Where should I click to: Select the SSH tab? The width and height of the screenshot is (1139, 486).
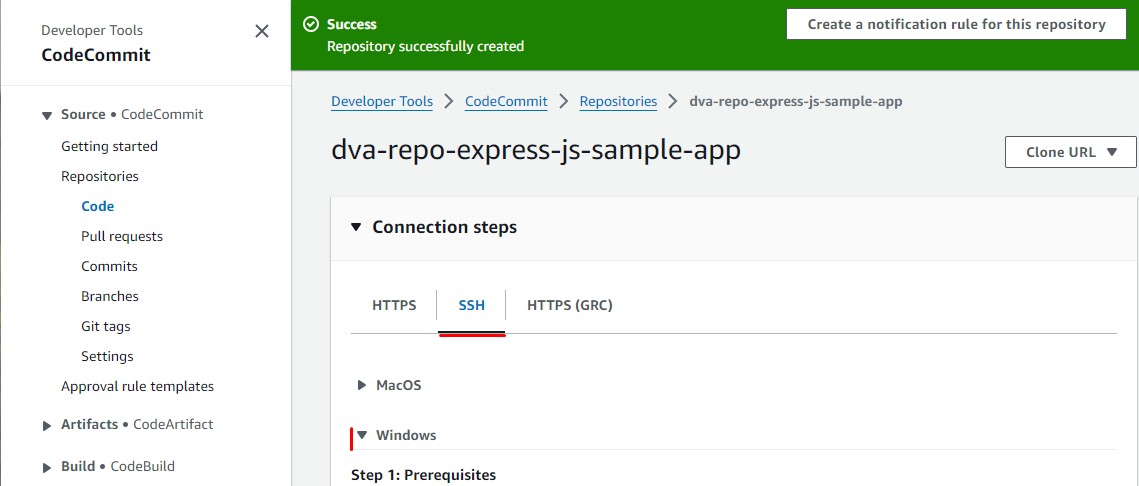click(471, 305)
